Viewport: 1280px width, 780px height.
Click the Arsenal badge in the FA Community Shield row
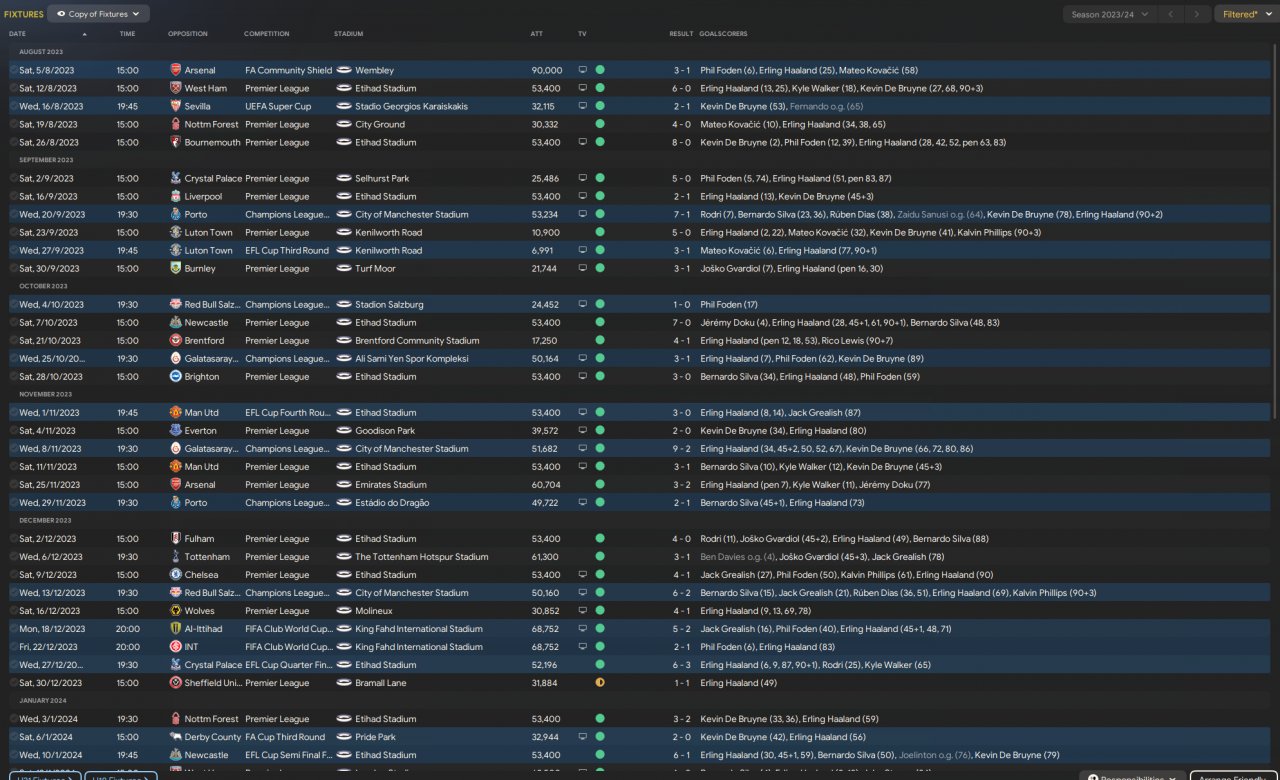click(x=176, y=71)
